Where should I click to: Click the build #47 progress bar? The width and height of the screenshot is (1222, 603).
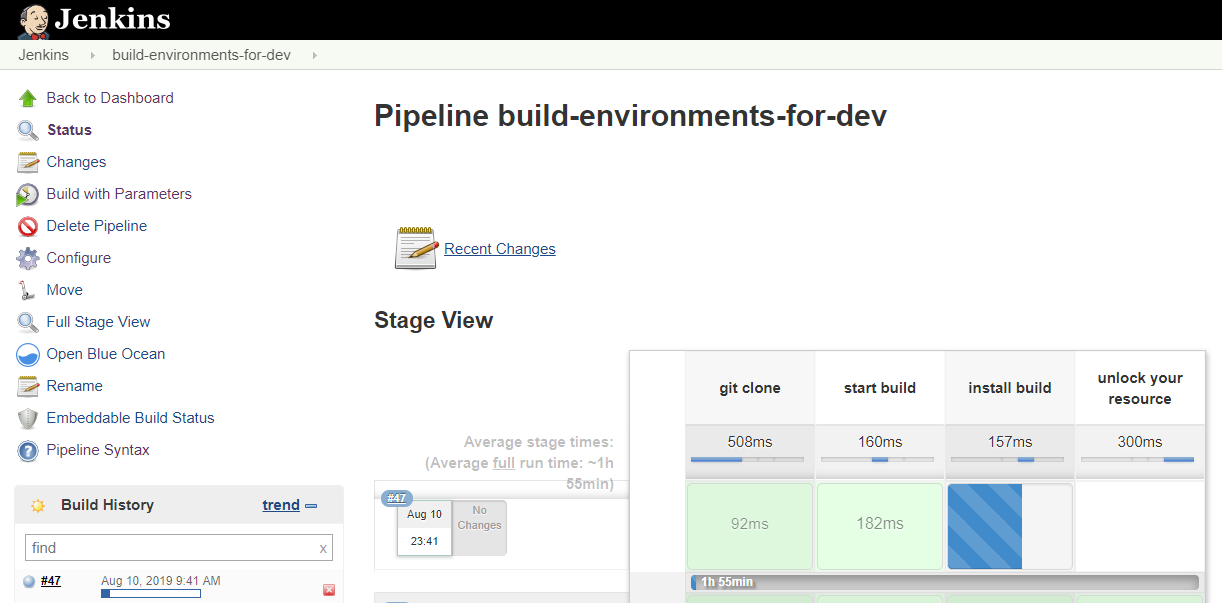[x=151, y=594]
